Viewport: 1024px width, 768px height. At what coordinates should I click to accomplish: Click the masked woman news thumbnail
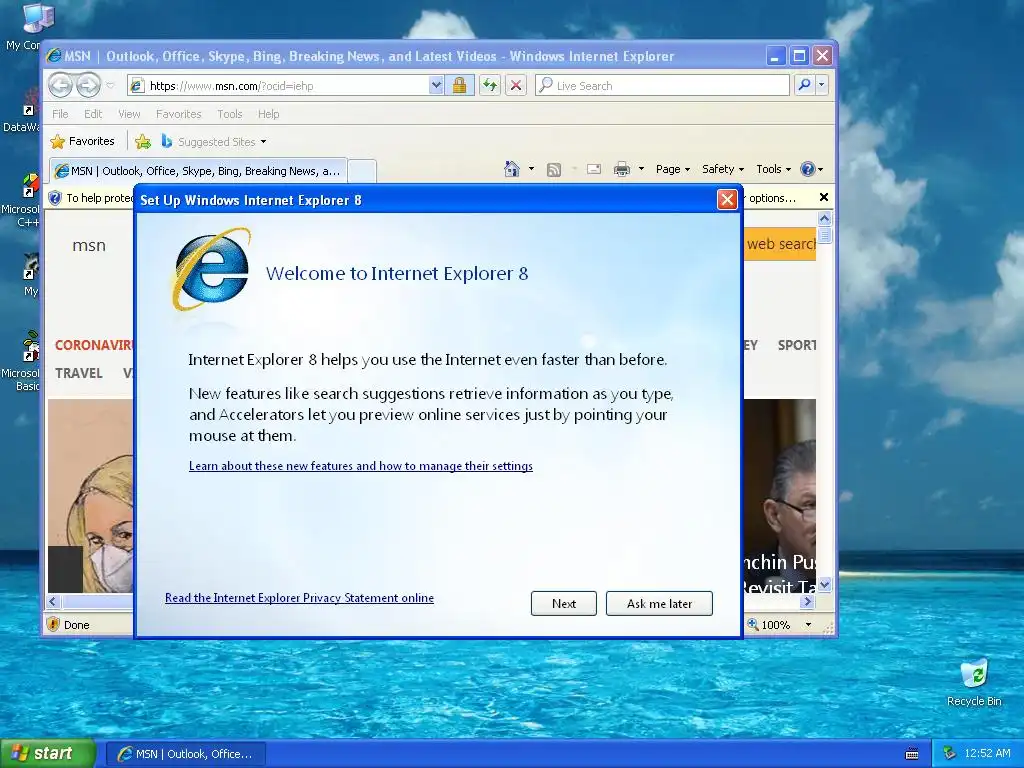coord(91,496)
